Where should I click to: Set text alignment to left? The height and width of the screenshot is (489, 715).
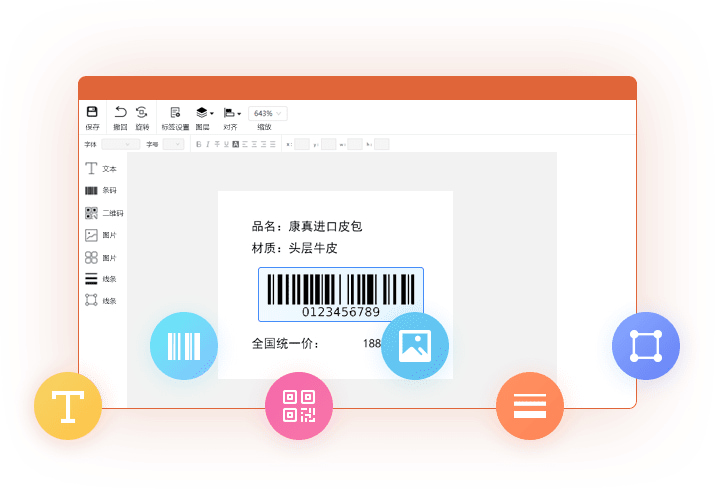pyautogui.click(x=245, y=145)
